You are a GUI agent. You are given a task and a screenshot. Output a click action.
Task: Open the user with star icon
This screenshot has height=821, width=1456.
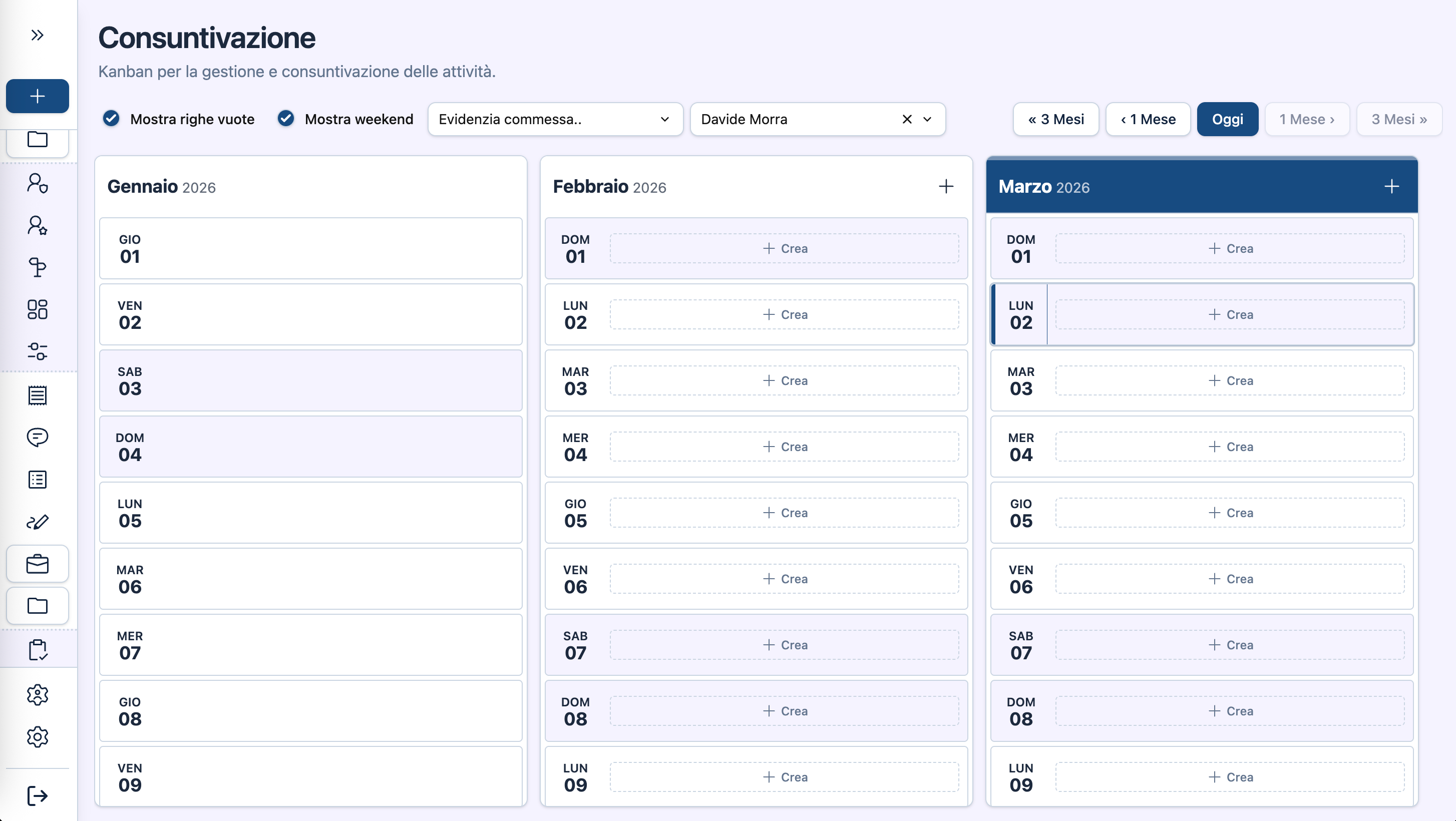click(38, 225)
